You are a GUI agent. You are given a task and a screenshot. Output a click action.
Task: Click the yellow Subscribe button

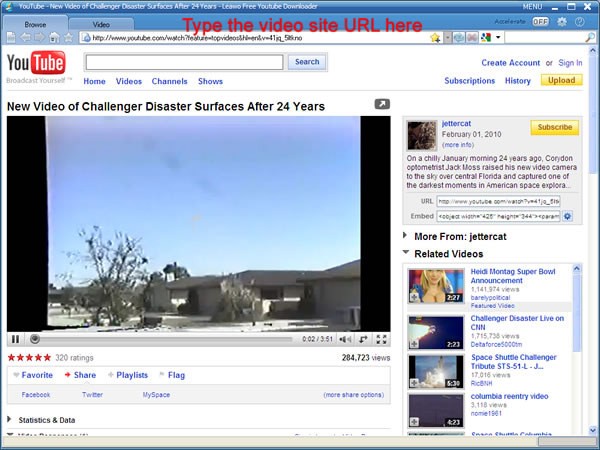[555, 127]
